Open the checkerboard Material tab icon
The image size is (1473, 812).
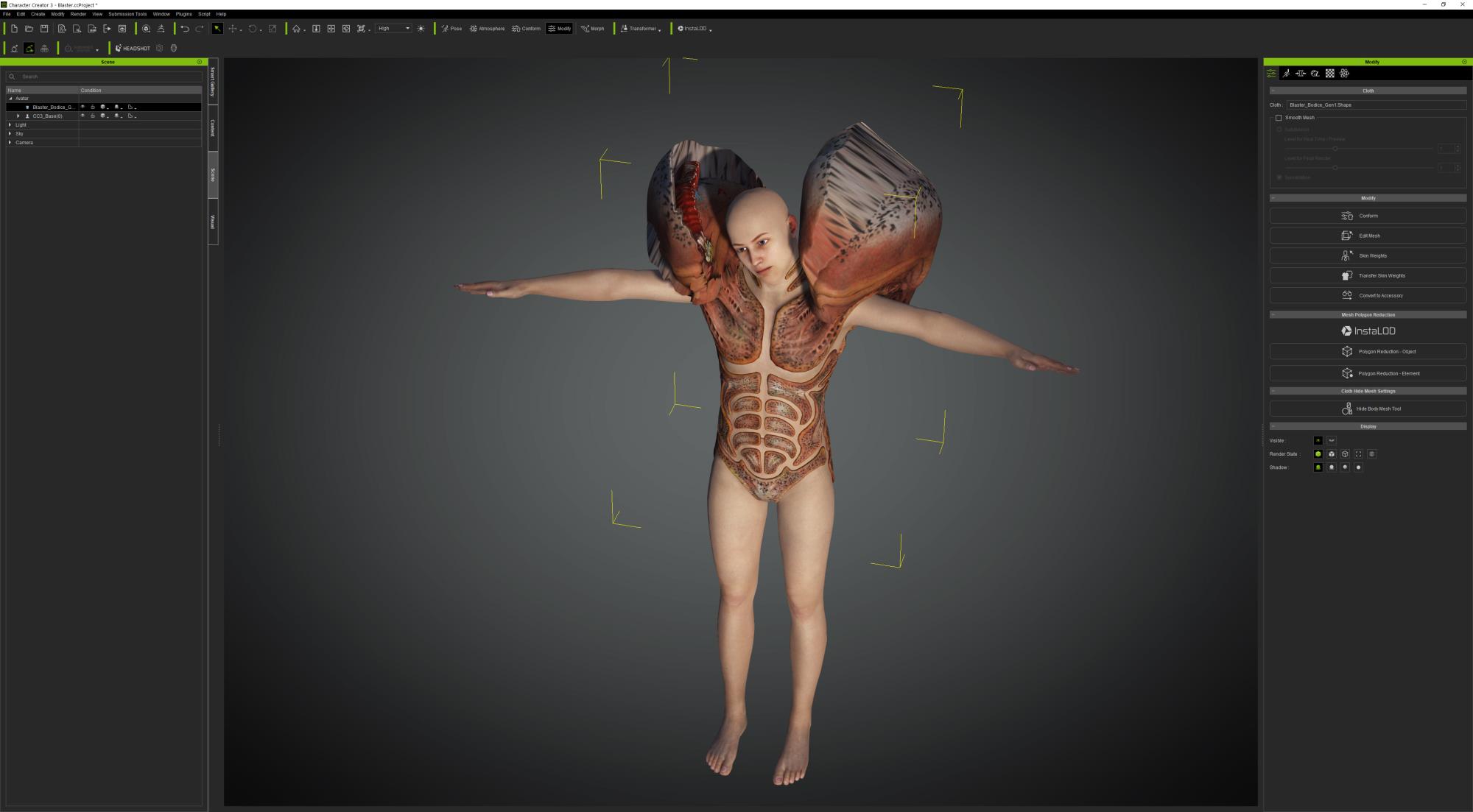coord(1329,74)
